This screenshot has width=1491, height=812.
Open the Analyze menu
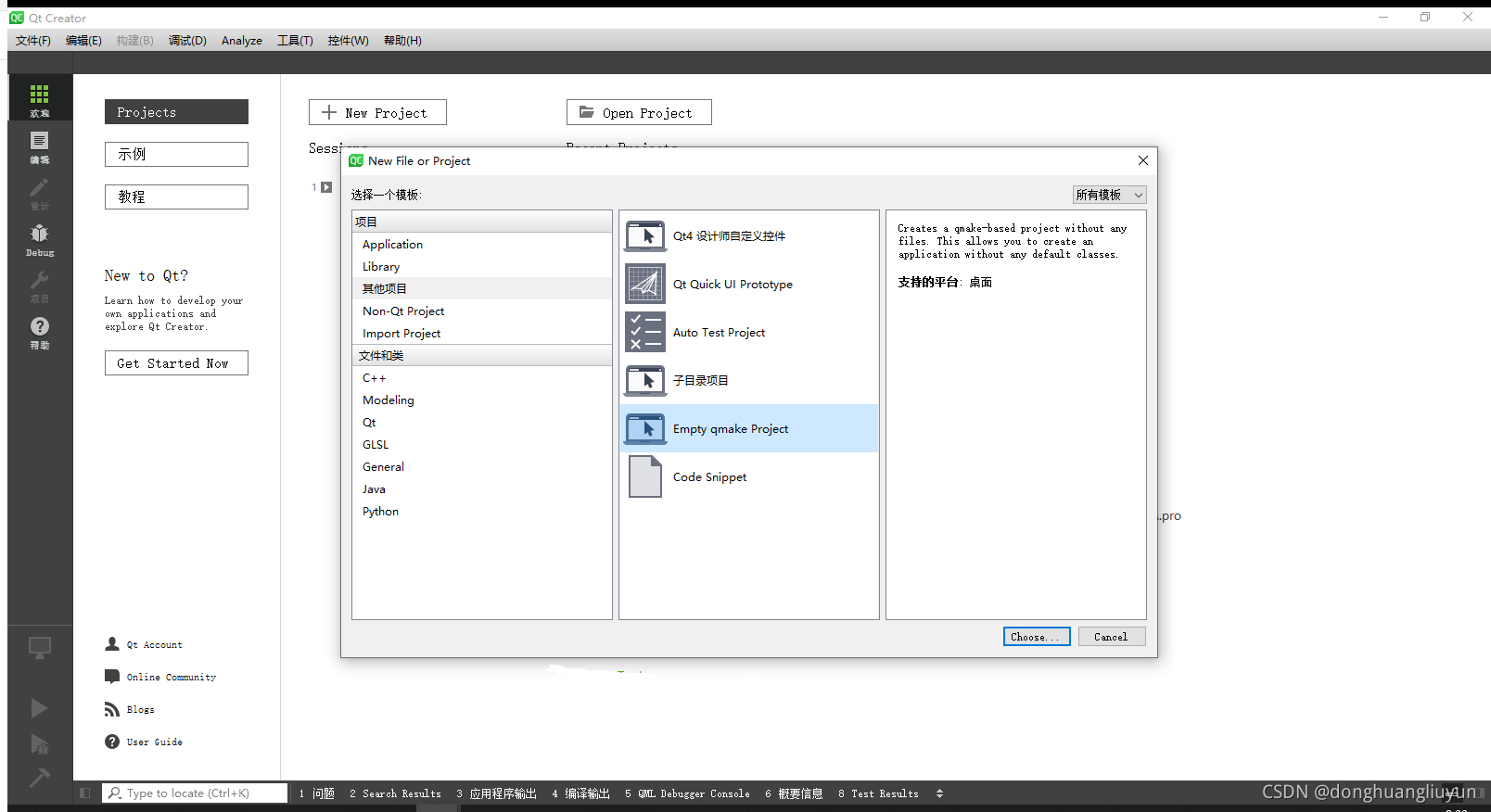pos(242,41)
